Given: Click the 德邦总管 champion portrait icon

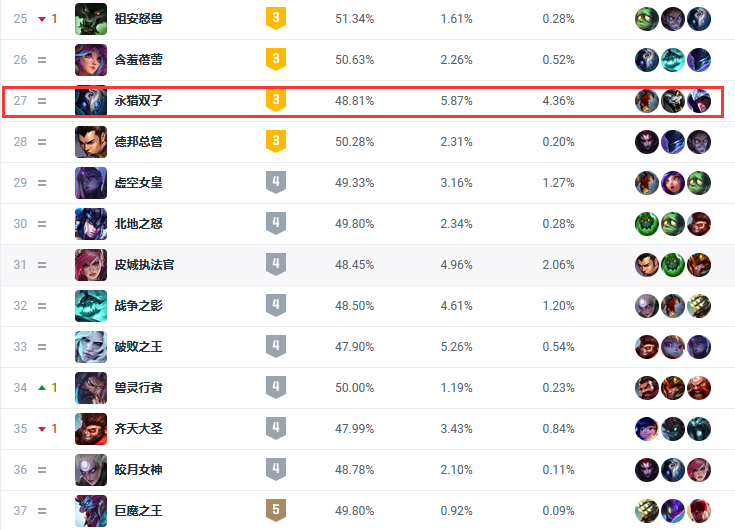Looking at the screenshot, I should 91,142.
